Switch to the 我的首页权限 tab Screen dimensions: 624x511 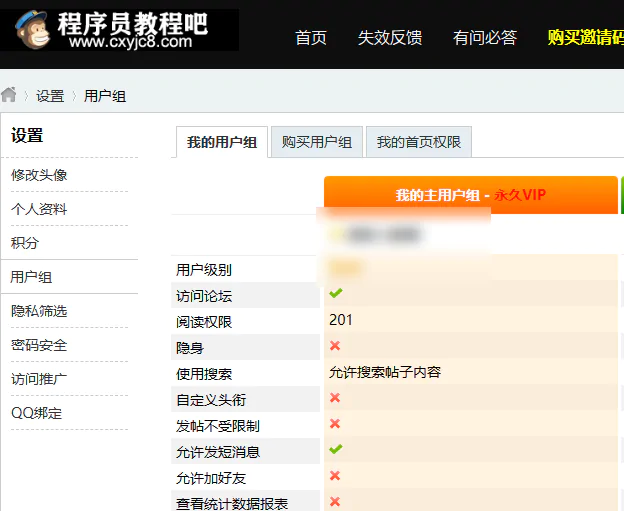click(x=419, y=142)
